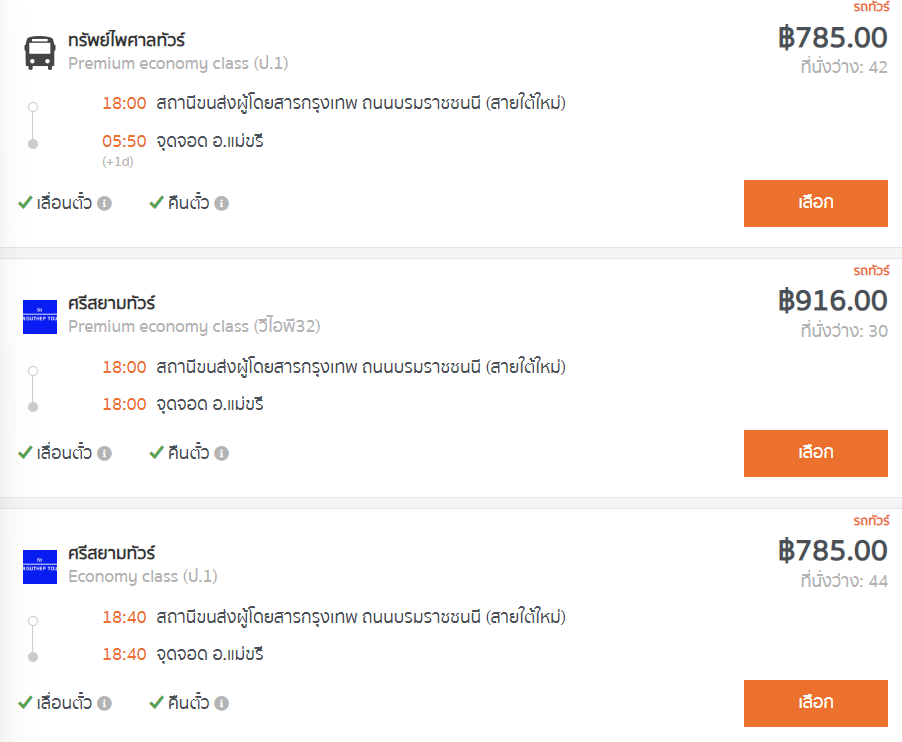Image resolution: width=902 pixels, height=742 pixels.
Task: Click the รถทัวร์ tag above ฿916.00
Action: click(x=871, y=270)
